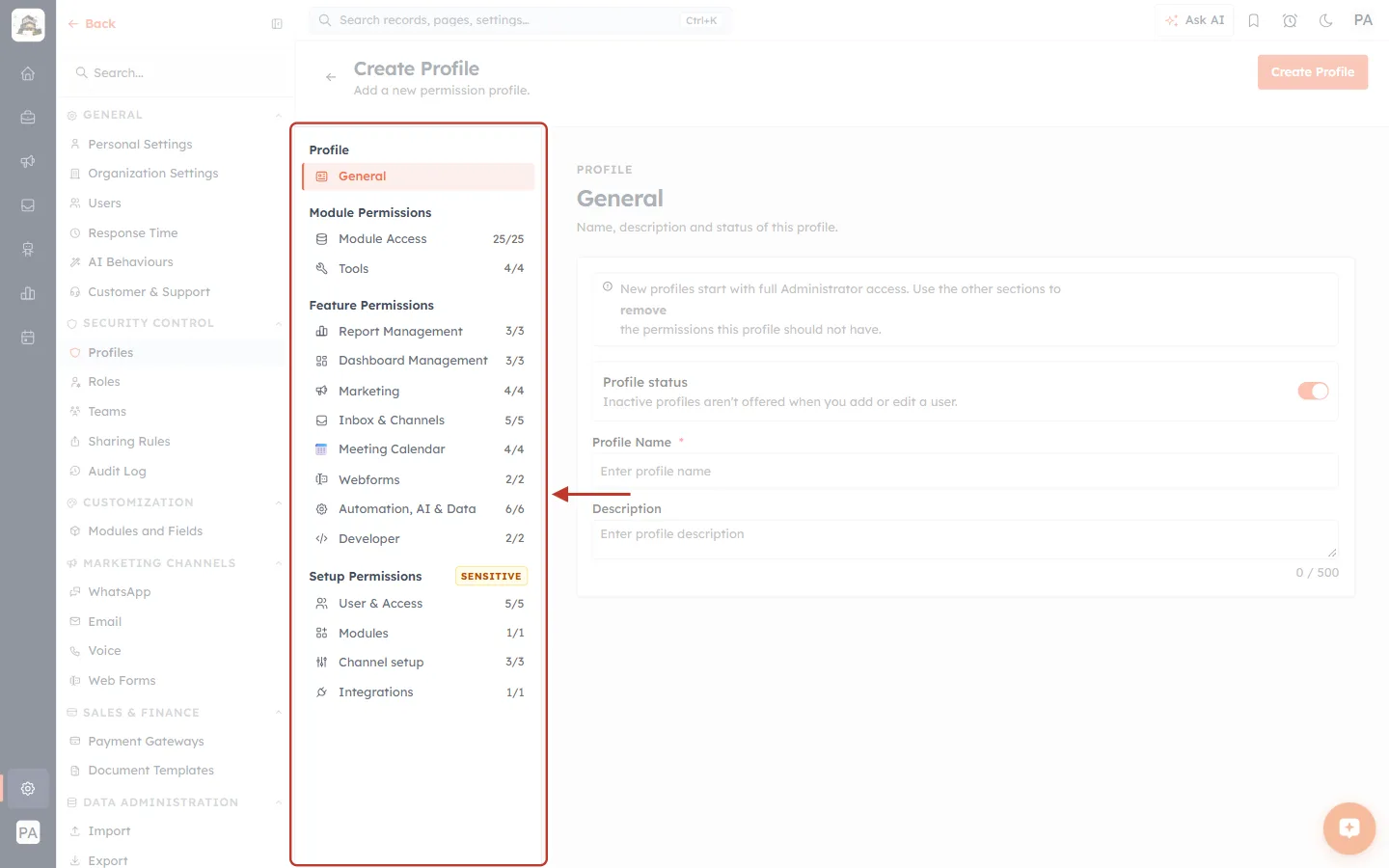Viewport: 1389px width, 868px height.
Task: Click the back arrow beside Create Profile title
Action: click(x=331, y=77)
